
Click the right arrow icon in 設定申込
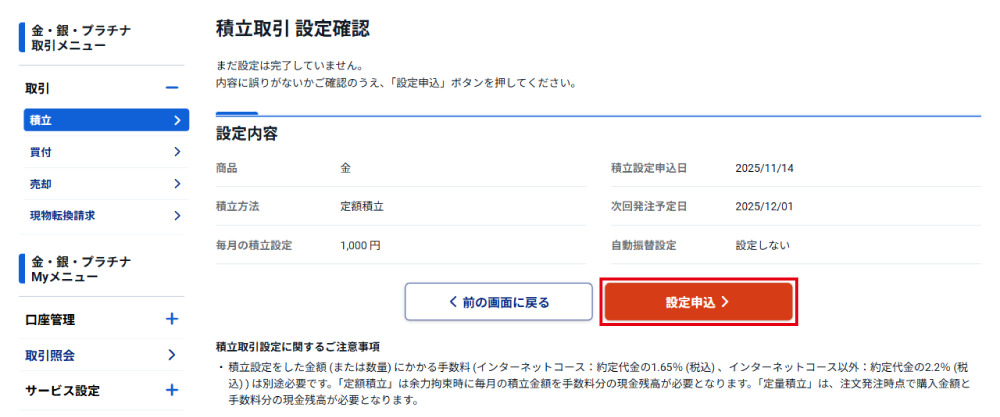tap(725, 301)
